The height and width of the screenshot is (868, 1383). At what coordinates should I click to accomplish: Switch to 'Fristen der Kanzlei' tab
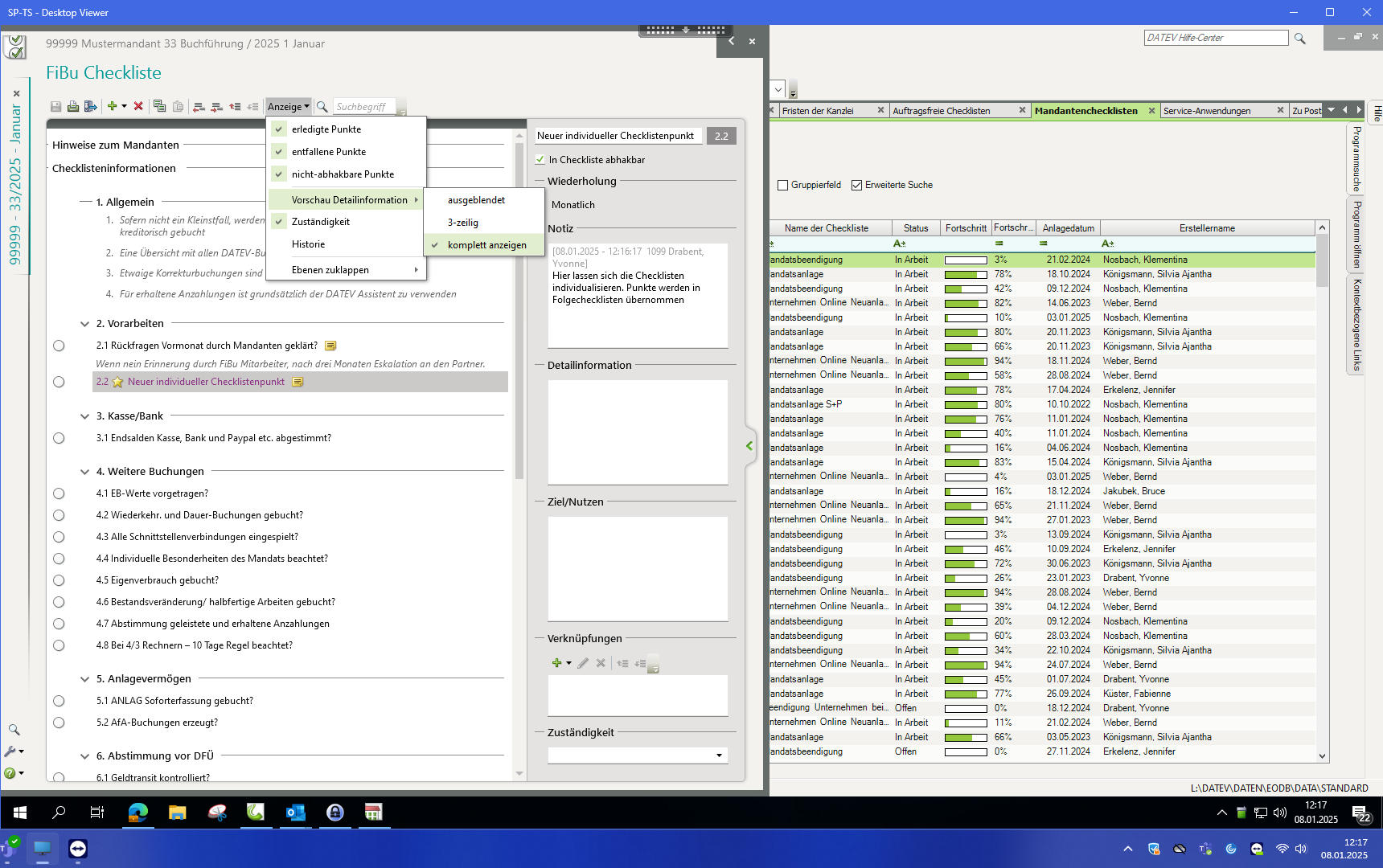(818, 111)
